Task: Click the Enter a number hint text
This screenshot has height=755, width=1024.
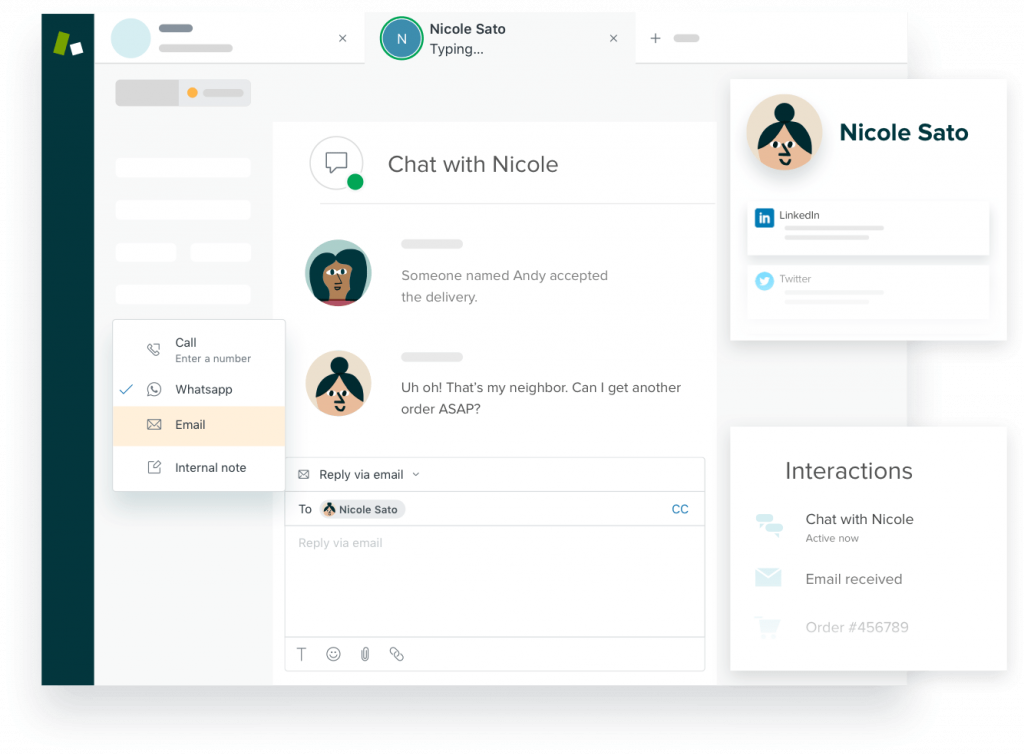Action: (213, 359)
